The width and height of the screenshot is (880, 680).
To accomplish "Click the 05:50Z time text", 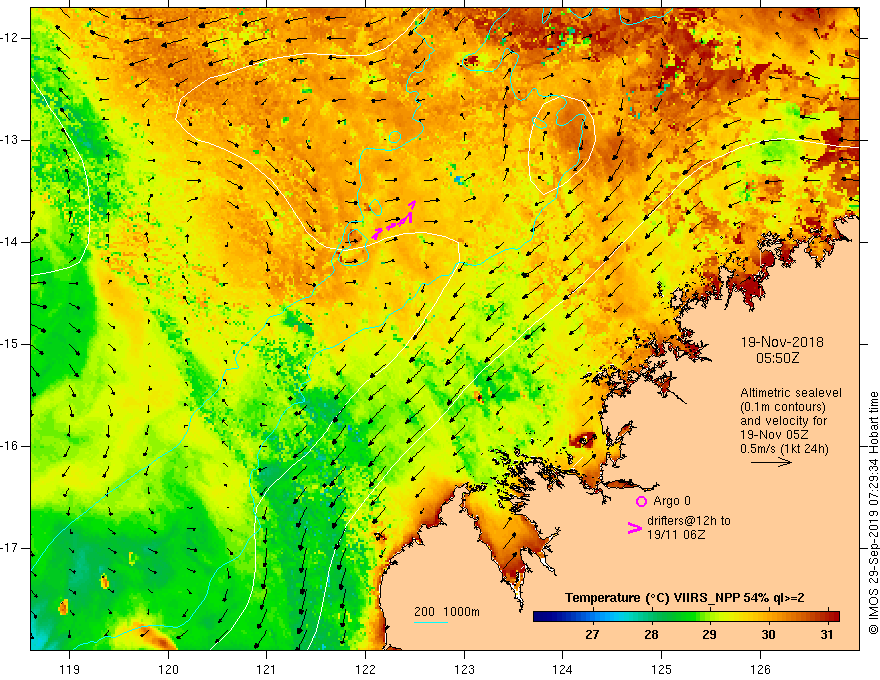I will click(777, 358).
